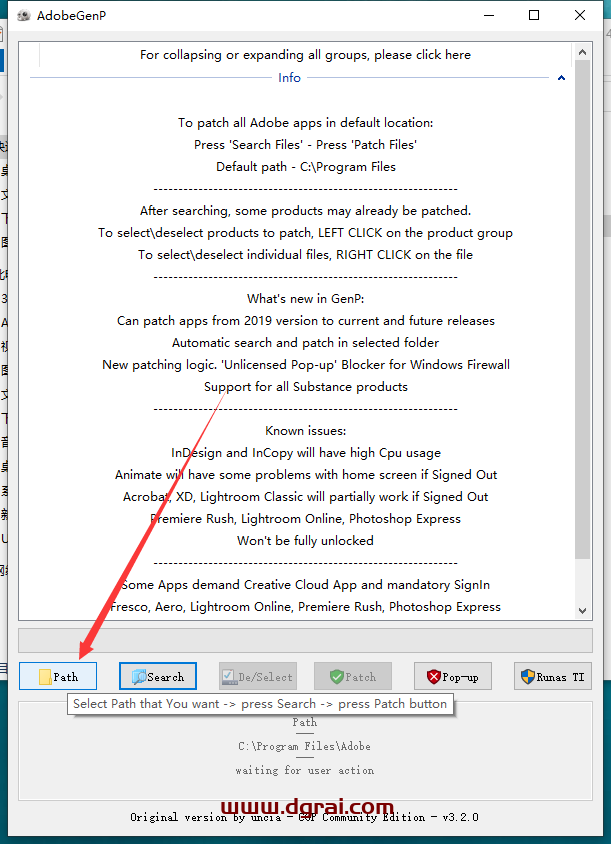Click 'To patch all Adobe apps in default location:'
The height and width of the screenshot is (844, 611).
tap(306, 123)
